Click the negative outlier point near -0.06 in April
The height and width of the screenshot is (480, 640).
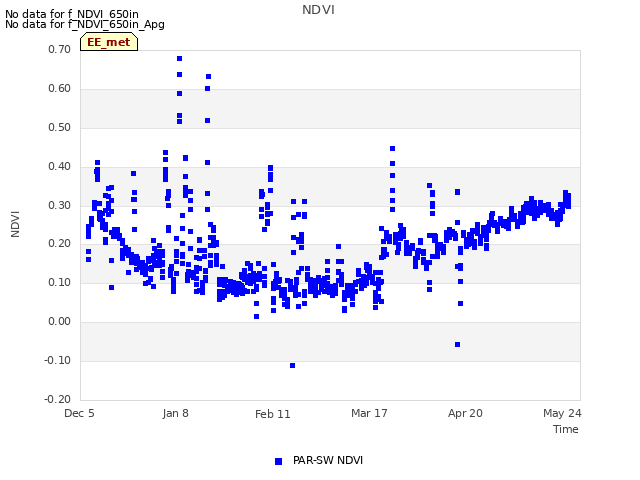pos(458,344)
